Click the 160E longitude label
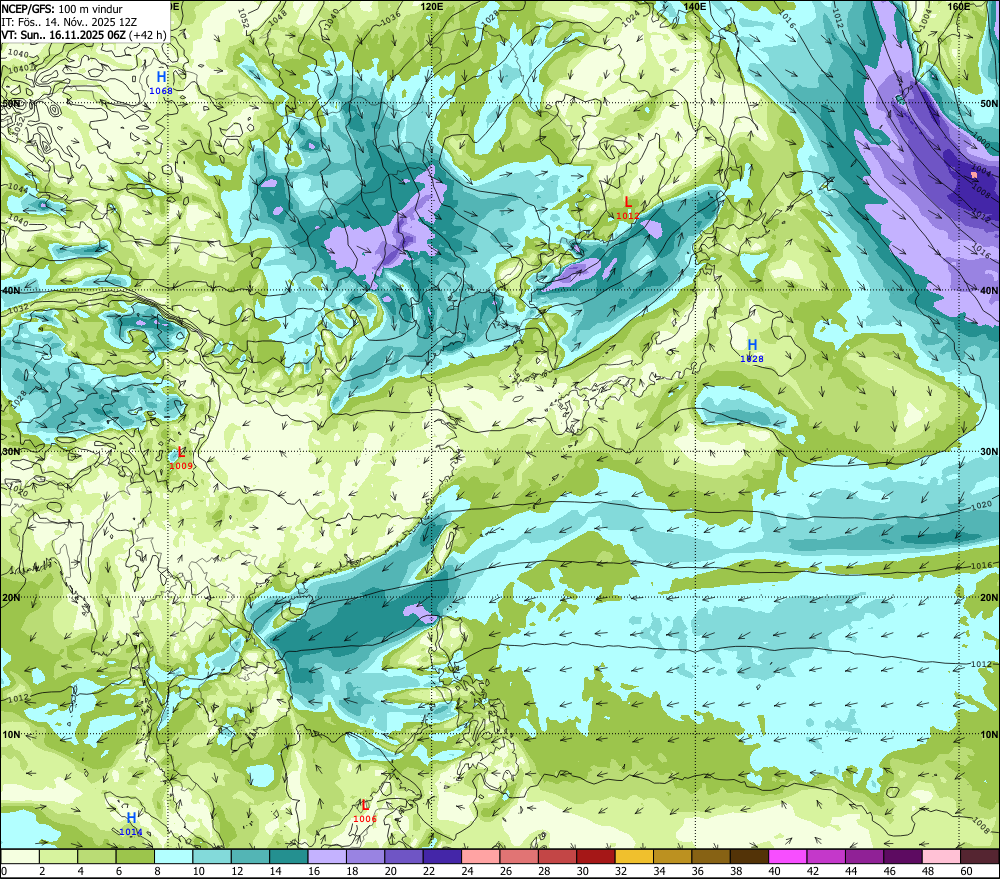Image resolution: width=1000 pixels, height=879 pixels. 959,6
